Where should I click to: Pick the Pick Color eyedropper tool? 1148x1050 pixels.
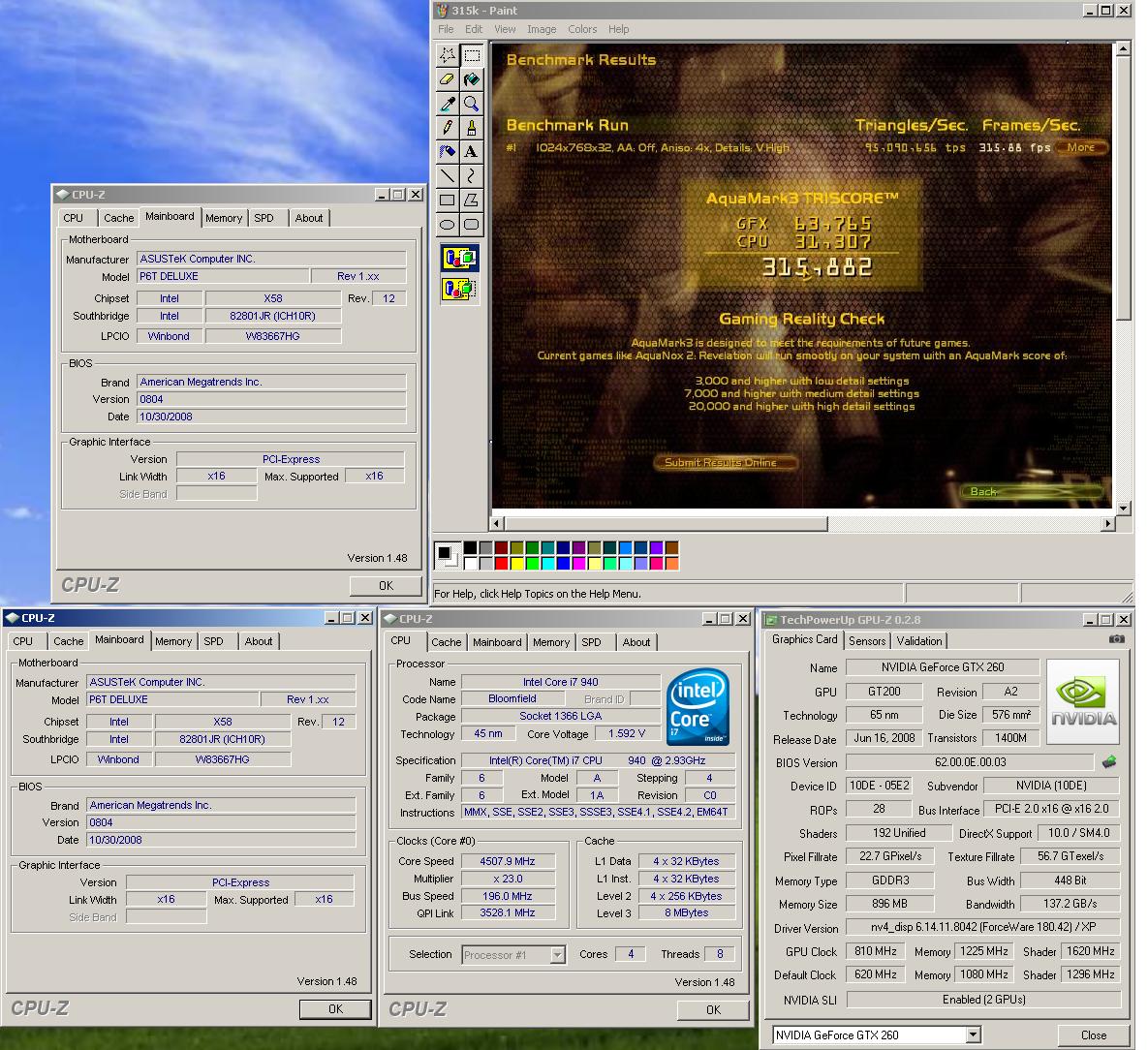pyautogui.click(x=448, y=104)
